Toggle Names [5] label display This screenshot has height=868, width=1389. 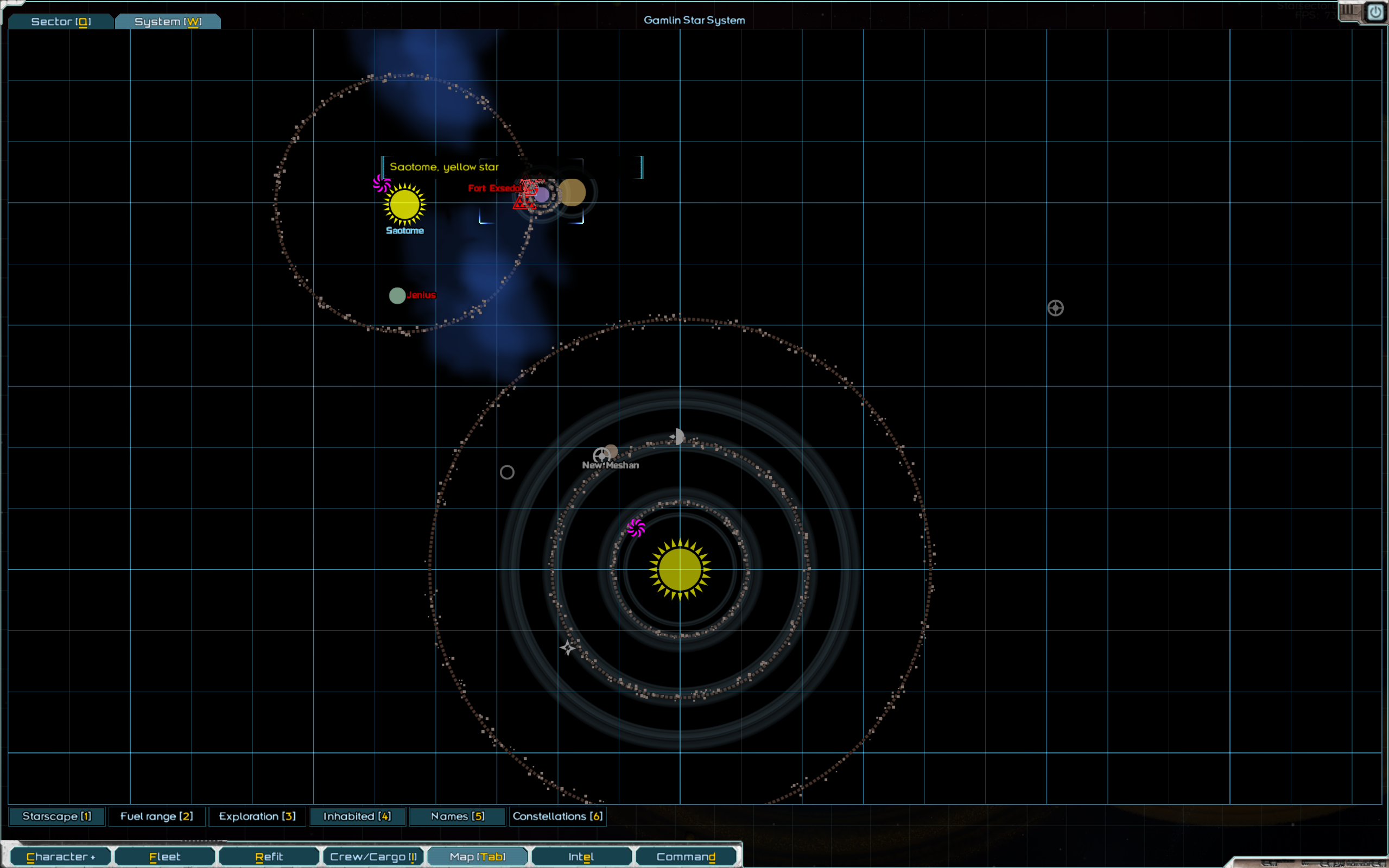click(x=458, y=816)
